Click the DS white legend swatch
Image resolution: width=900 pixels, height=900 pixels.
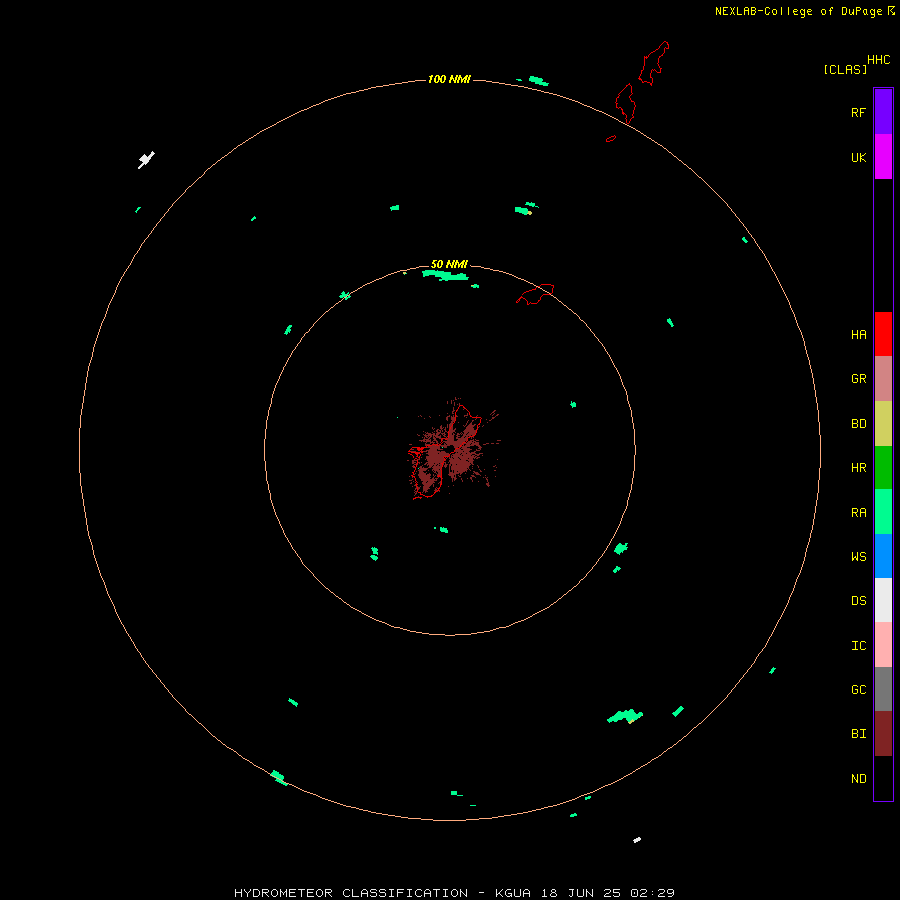[883, 600]
